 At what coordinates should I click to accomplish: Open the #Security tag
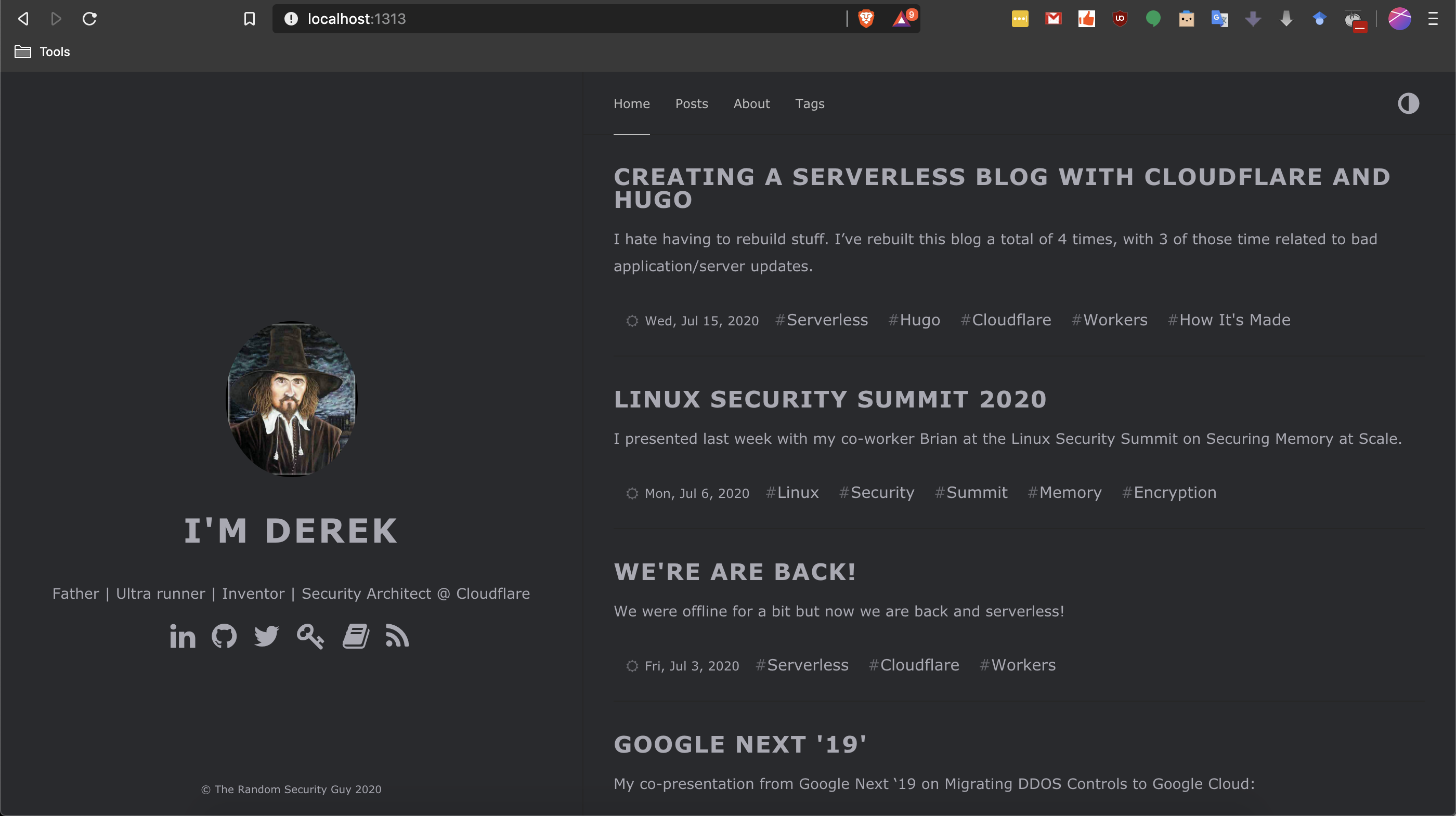876,493
